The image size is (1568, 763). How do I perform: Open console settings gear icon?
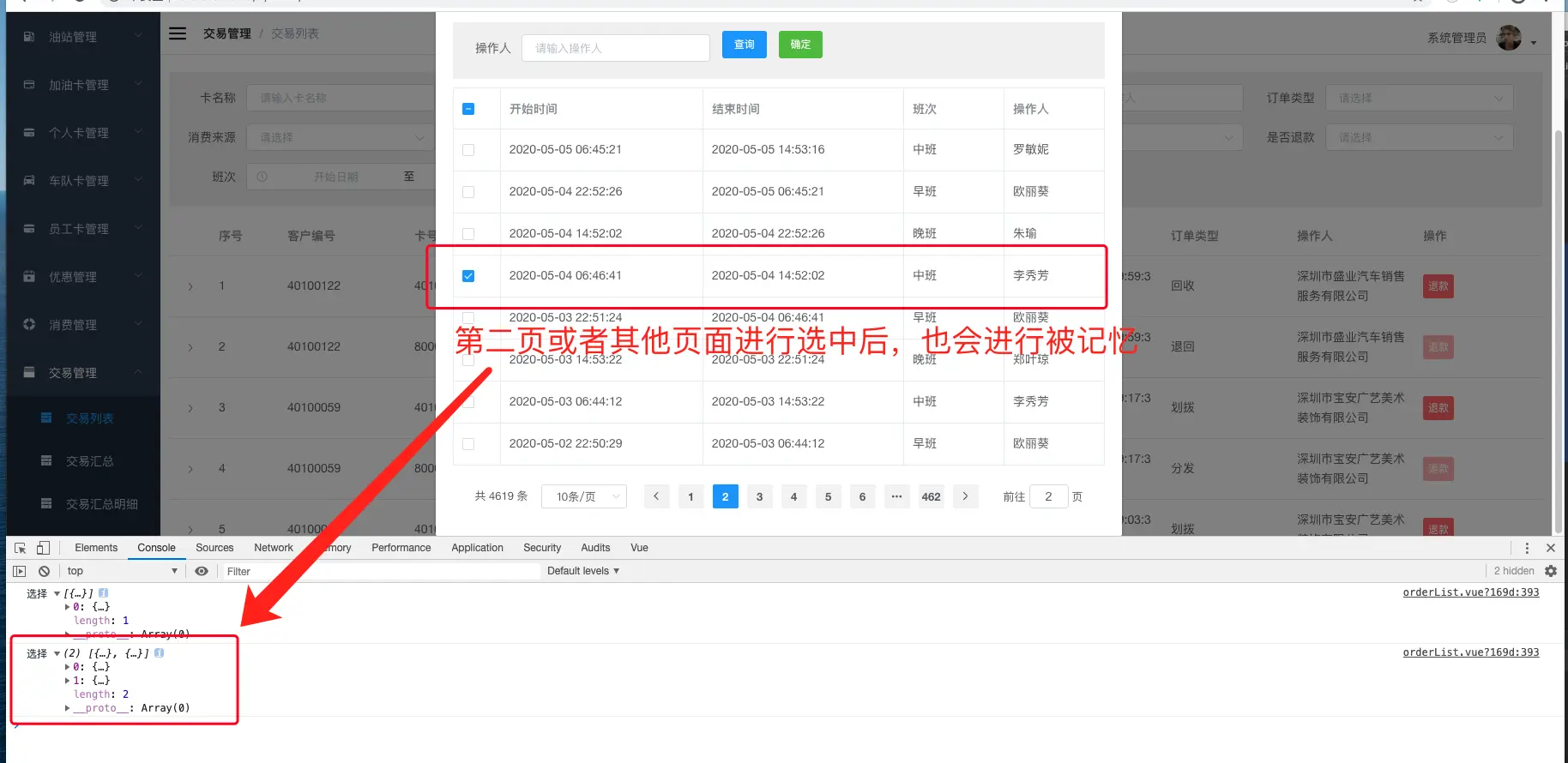tap(1551, 571)
